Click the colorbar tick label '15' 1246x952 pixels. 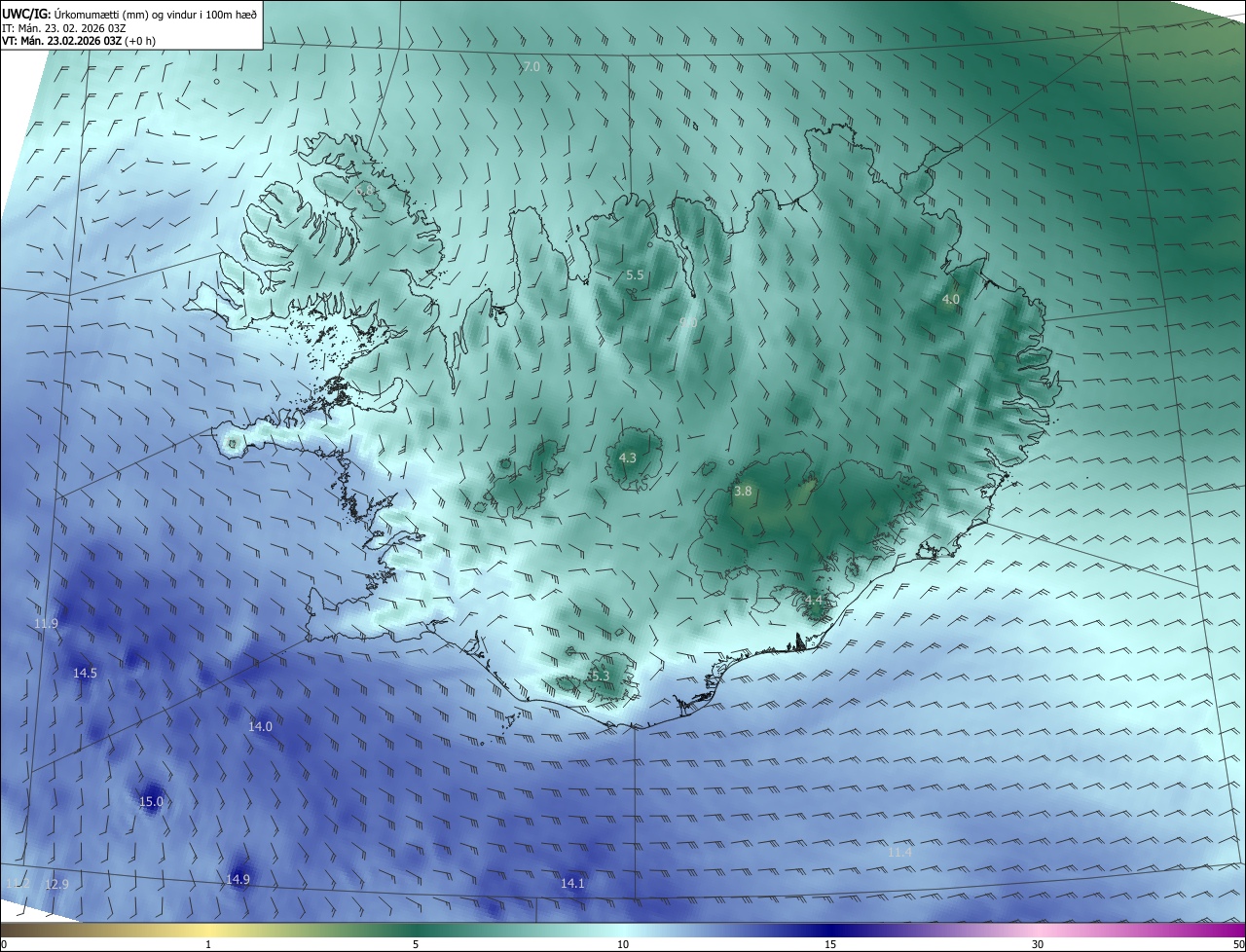[x=830, y=944]
